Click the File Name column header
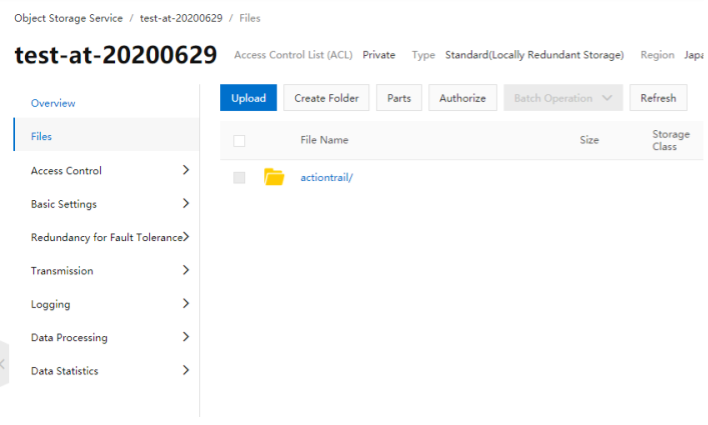 coord(324,140)
